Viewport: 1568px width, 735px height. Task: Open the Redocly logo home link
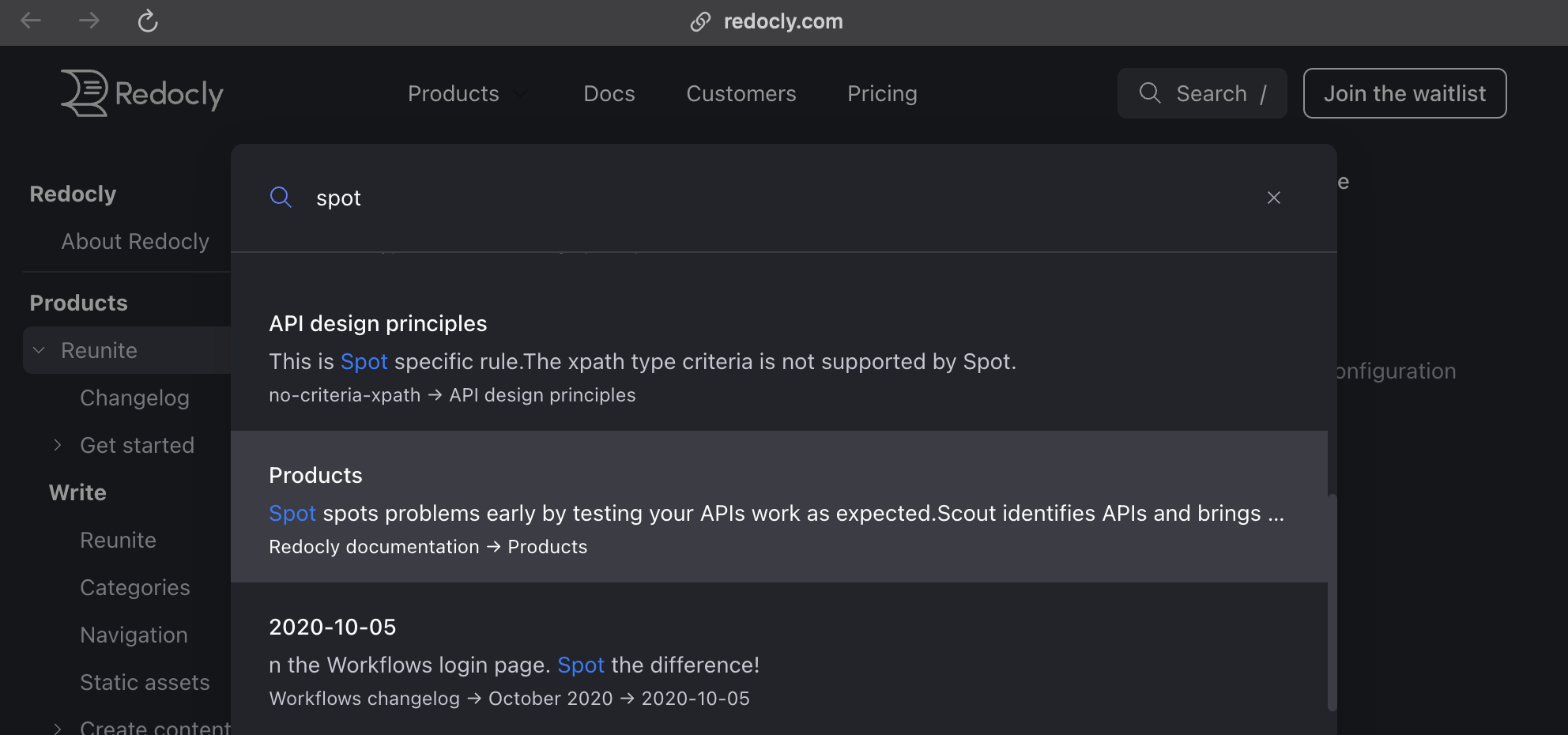click(x=142, y=93)
